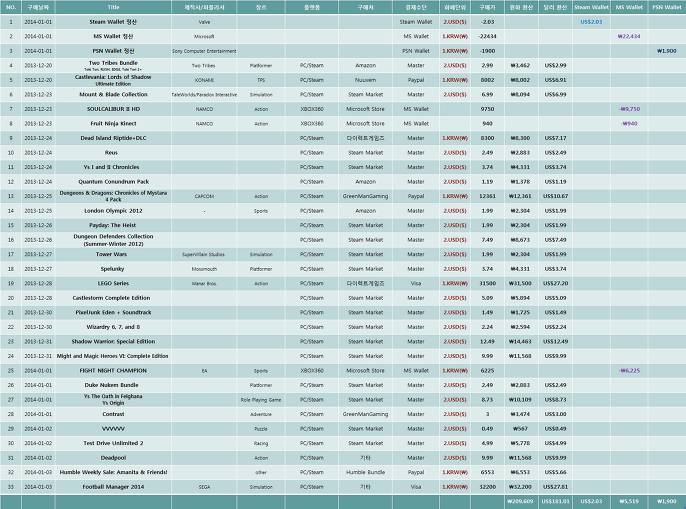Select the 'Steam Wallet' column header
The width and height of the screenshot is (686, 509).
click(x=591, y=7)
